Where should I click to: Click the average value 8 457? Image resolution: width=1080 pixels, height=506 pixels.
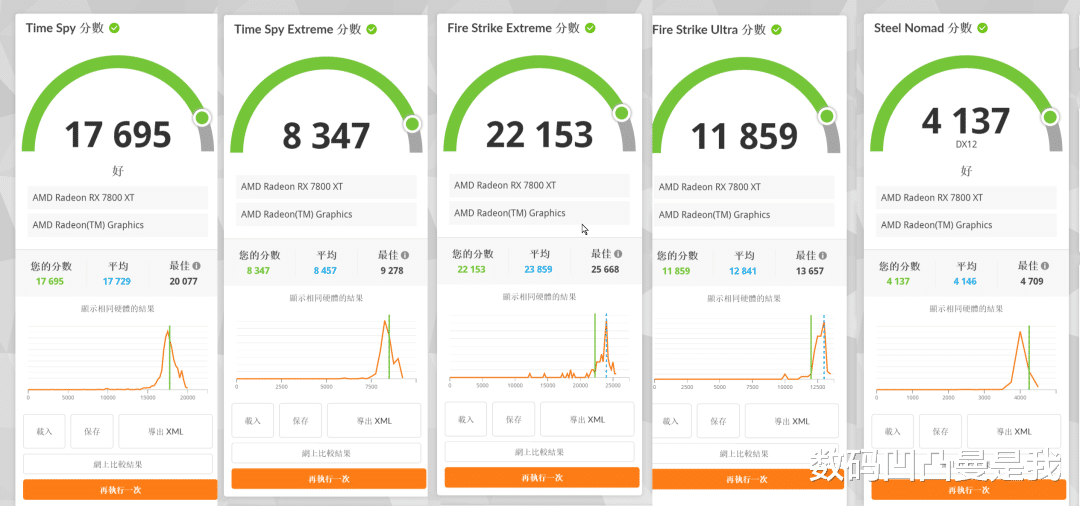325,271
